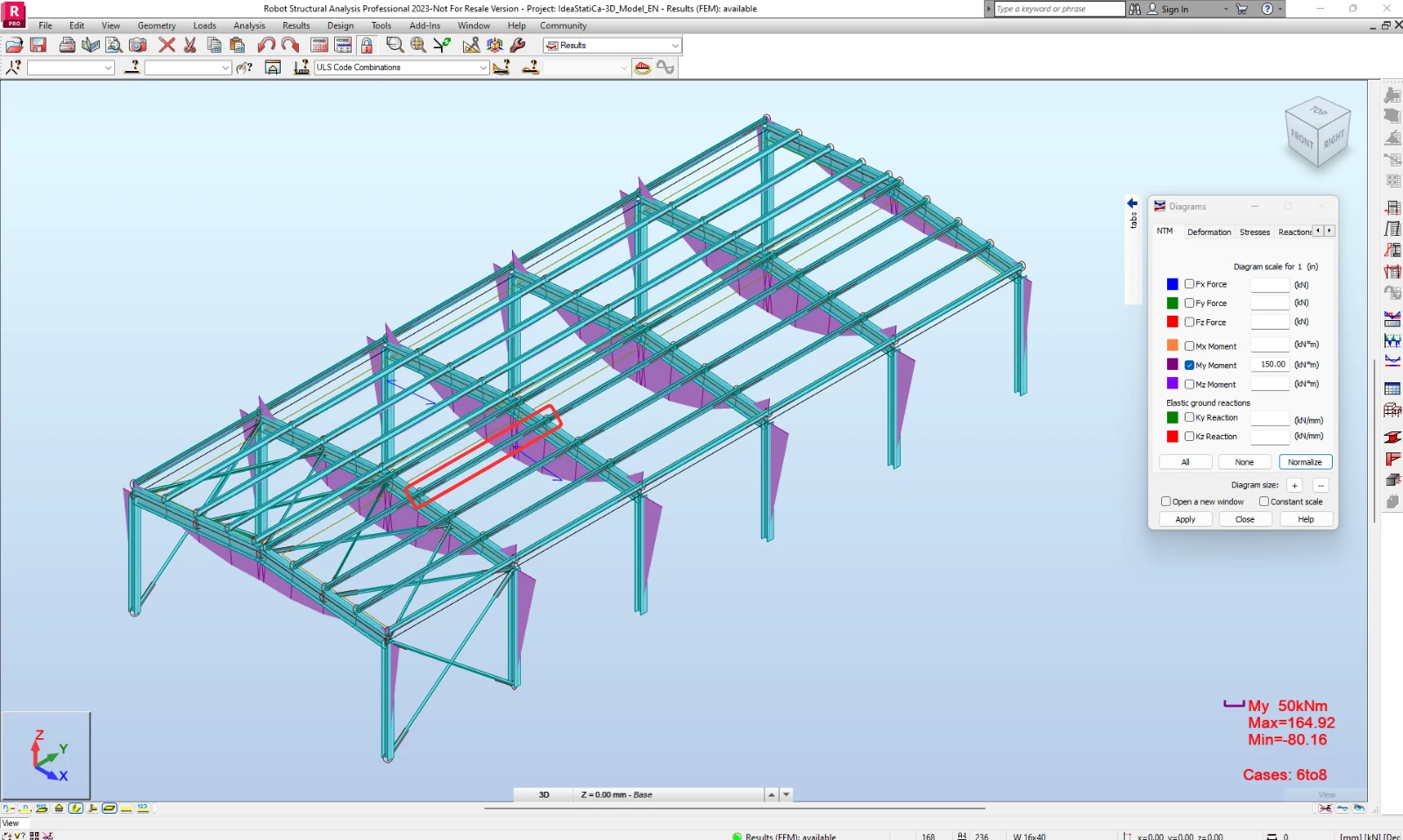Open the Loads menu
This screenshot has height=840, width=1403.
(x=204, y=25)
